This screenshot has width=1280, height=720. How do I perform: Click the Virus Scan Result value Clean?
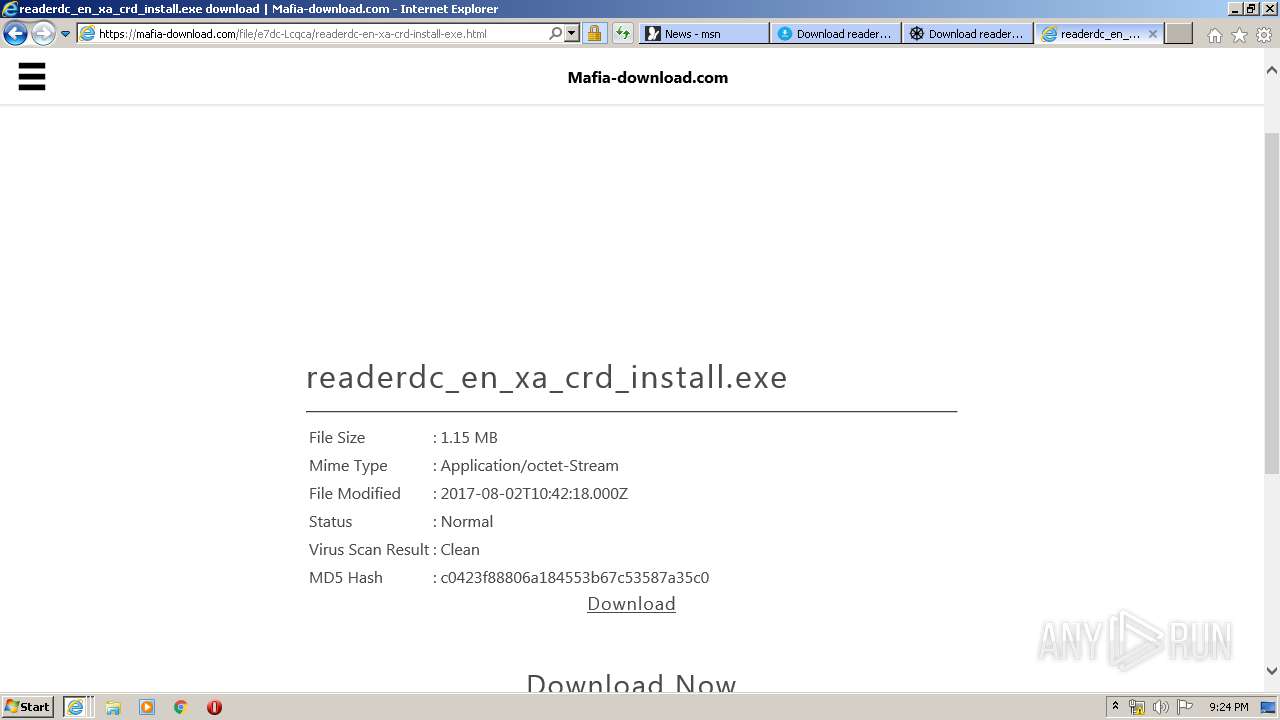(x=460, y=549)
